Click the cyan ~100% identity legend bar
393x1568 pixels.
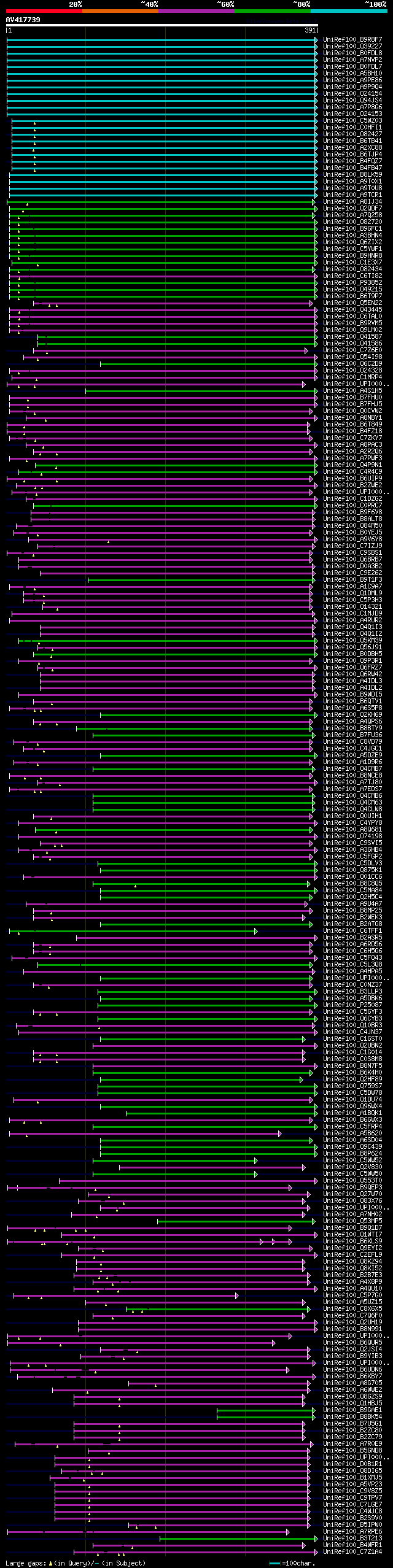pos(349,11)
